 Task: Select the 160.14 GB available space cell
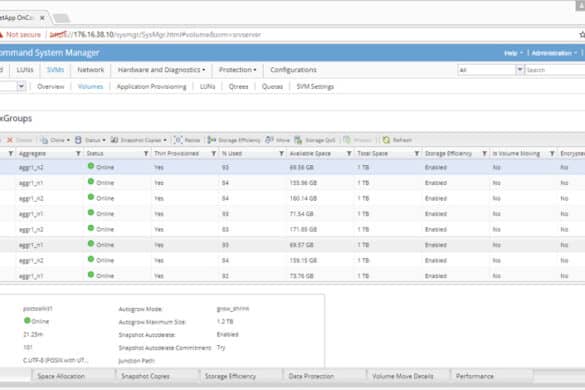click(x=303, y=199)
